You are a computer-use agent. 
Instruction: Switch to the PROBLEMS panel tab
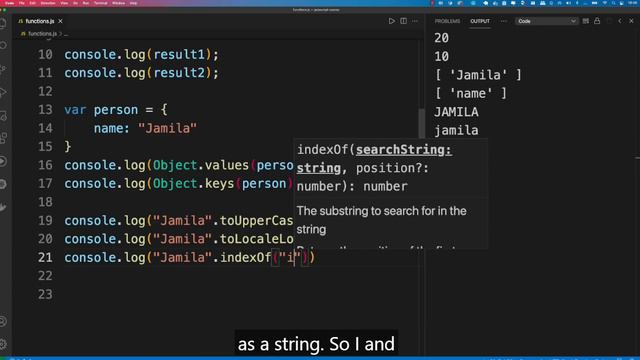[447, 21]
